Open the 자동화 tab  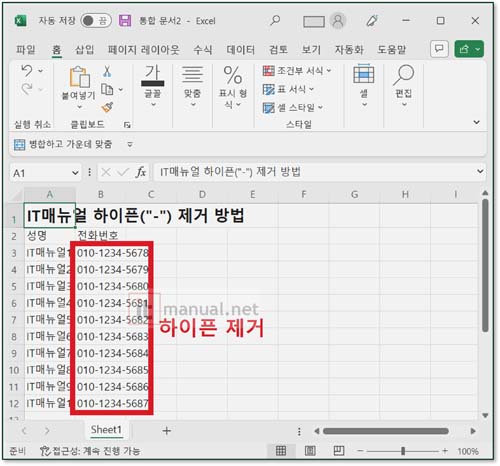click(349, 50)
